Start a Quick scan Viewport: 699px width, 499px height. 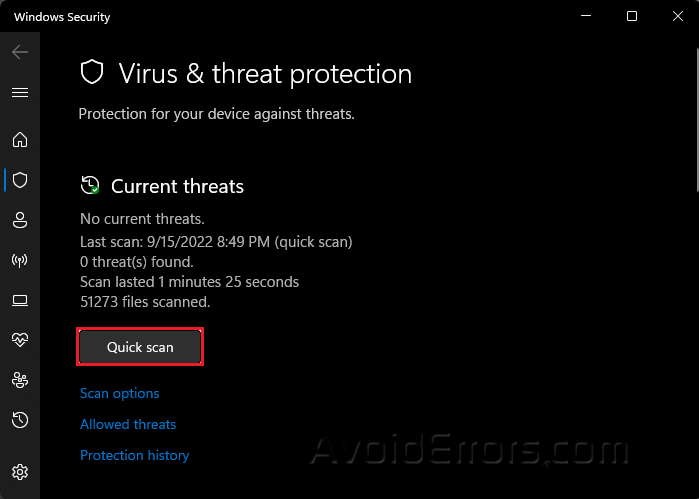coord(140,347)
